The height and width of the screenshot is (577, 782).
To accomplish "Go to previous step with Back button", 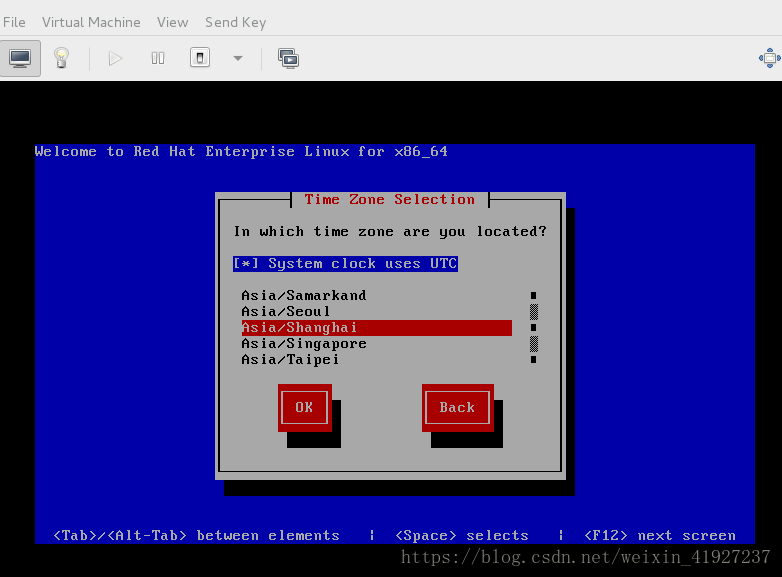I will [458, 407].
